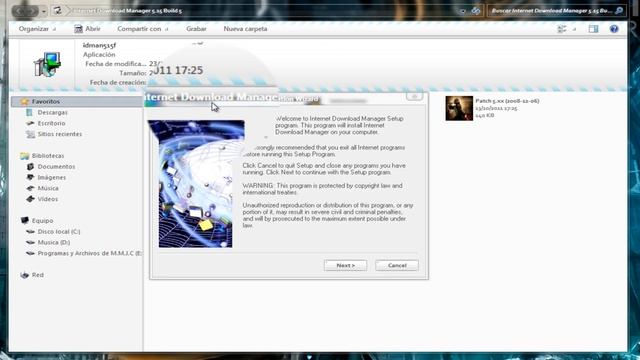Click the Favoritos star icon
Image resolution: width=640 pixels, height=360 pixels.
point(24,101)
